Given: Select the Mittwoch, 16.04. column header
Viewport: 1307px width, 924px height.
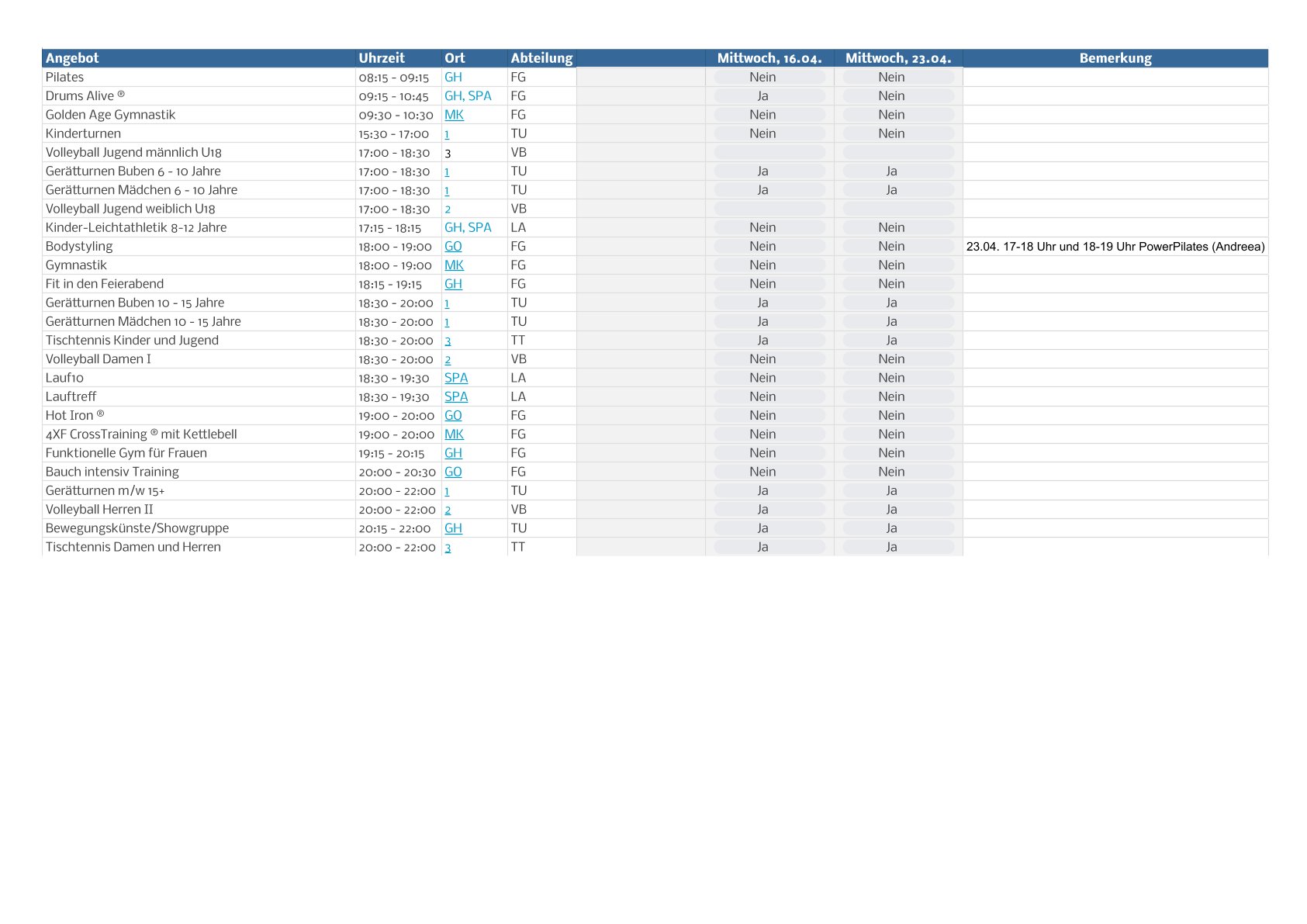Looking at the screenshot, I should click(769, 58).
